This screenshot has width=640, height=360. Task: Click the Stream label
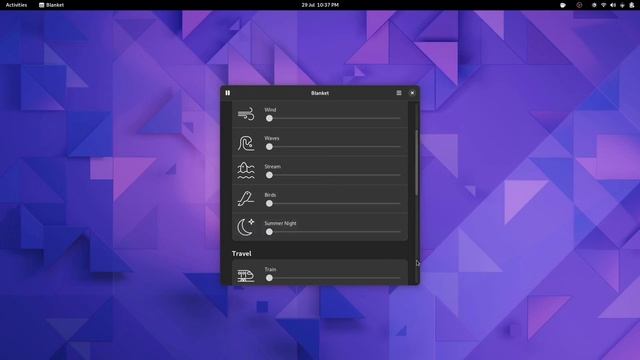click(x=272, y=167)
